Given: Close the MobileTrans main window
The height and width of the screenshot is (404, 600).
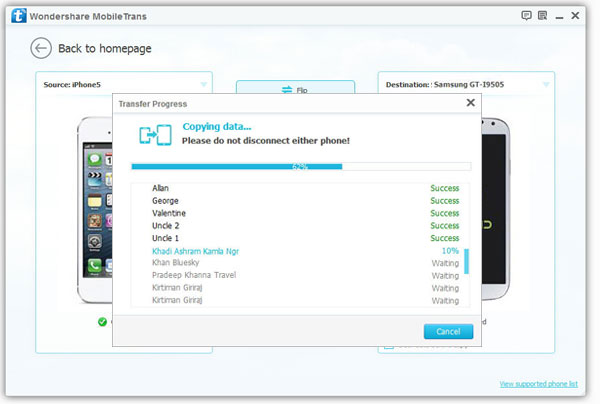Looking at the screenshot, I should coord(575,15).
